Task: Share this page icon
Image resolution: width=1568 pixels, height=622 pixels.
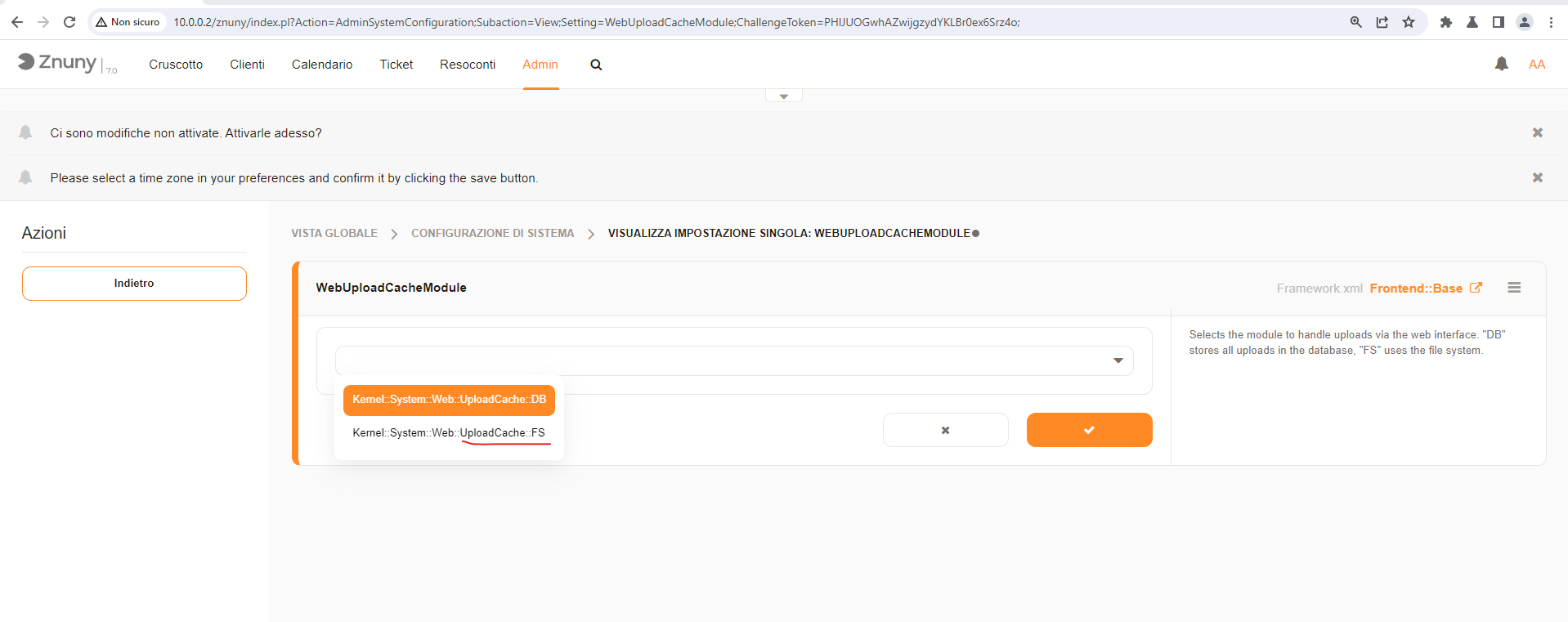Action: [1382, 22]
